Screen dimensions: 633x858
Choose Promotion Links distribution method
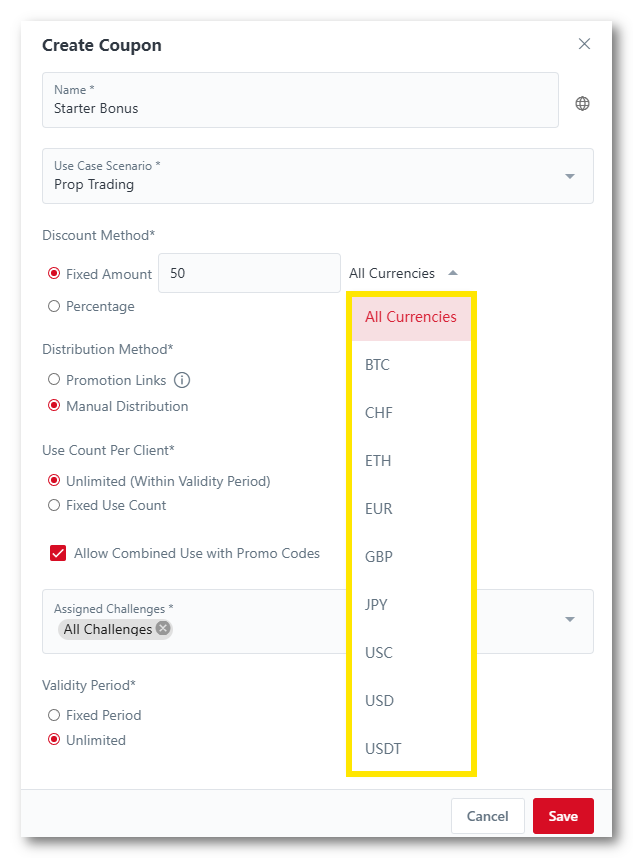[x=54, y=380]
